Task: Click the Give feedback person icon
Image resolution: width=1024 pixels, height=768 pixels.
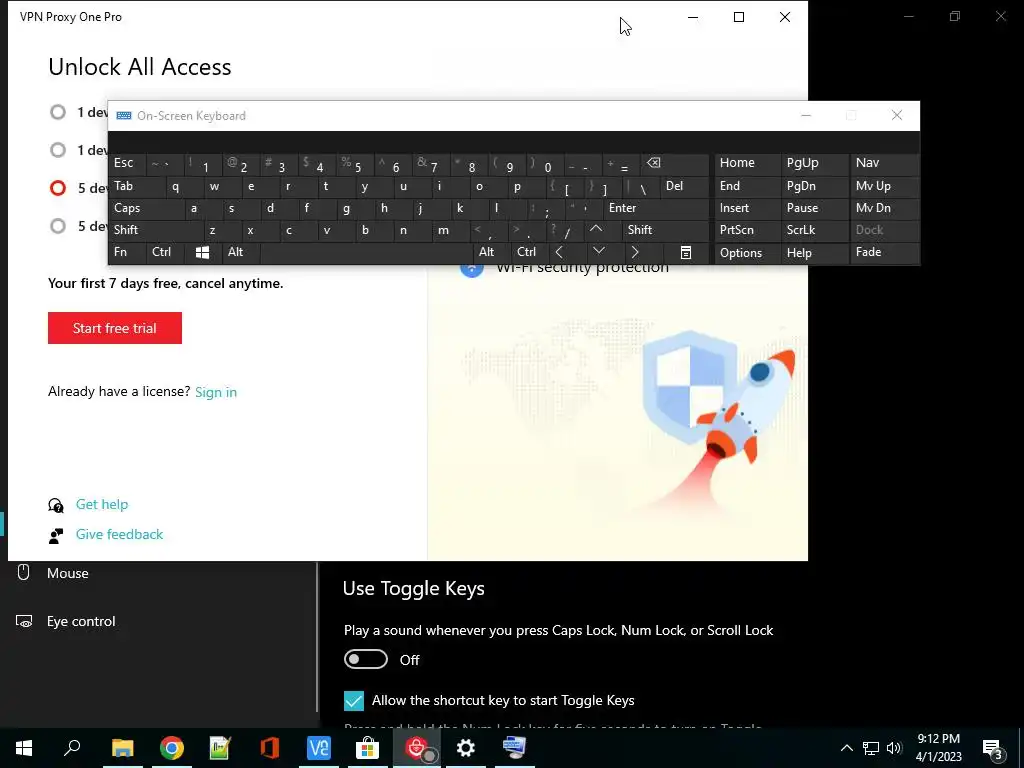Action: 56,536
